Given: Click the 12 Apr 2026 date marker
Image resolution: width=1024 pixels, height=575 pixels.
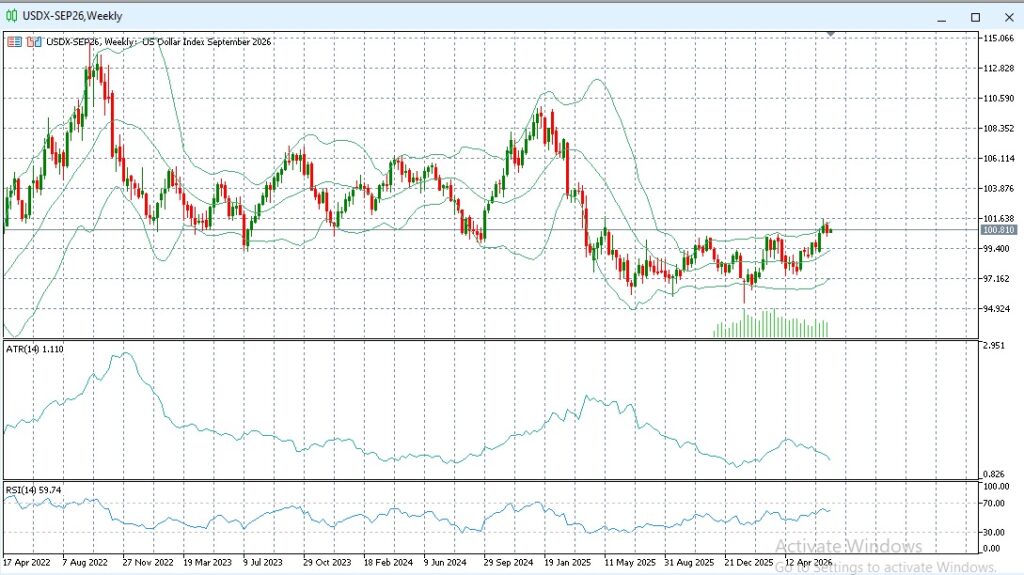Looking at the screenshot, I should tap(808, 562).
